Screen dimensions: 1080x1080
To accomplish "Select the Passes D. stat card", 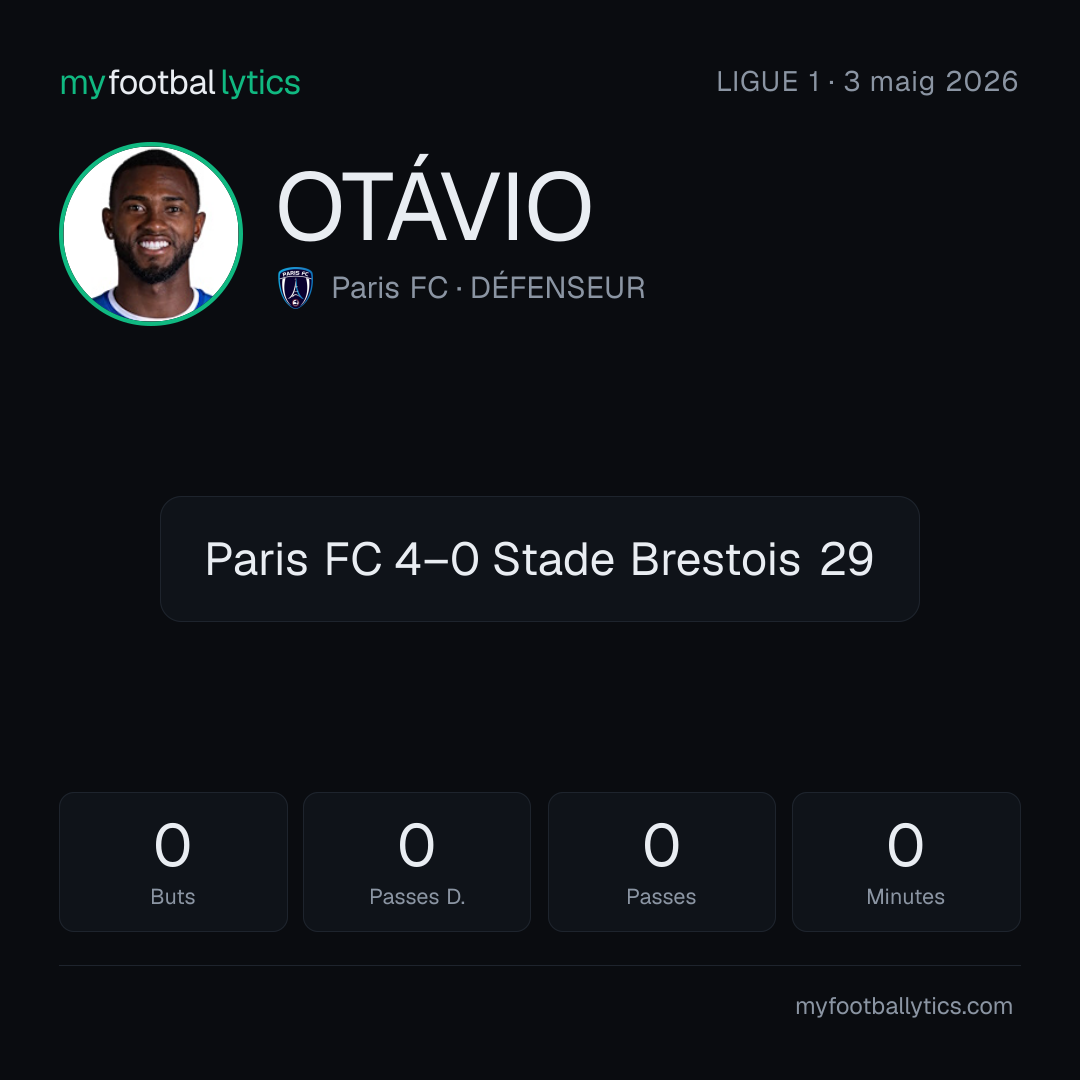I will click(417, 862).
